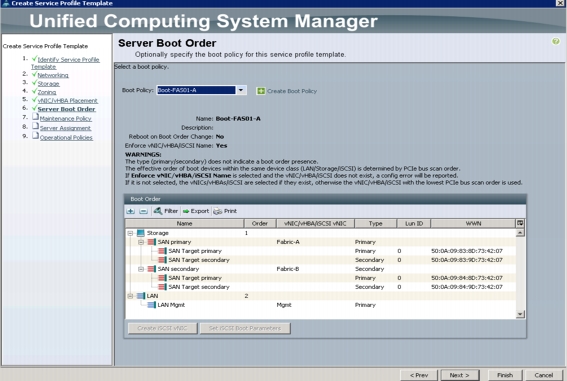Select the LAN Mgmt icon
This screenshot has width=567, height=381.
tap(152, 305)
